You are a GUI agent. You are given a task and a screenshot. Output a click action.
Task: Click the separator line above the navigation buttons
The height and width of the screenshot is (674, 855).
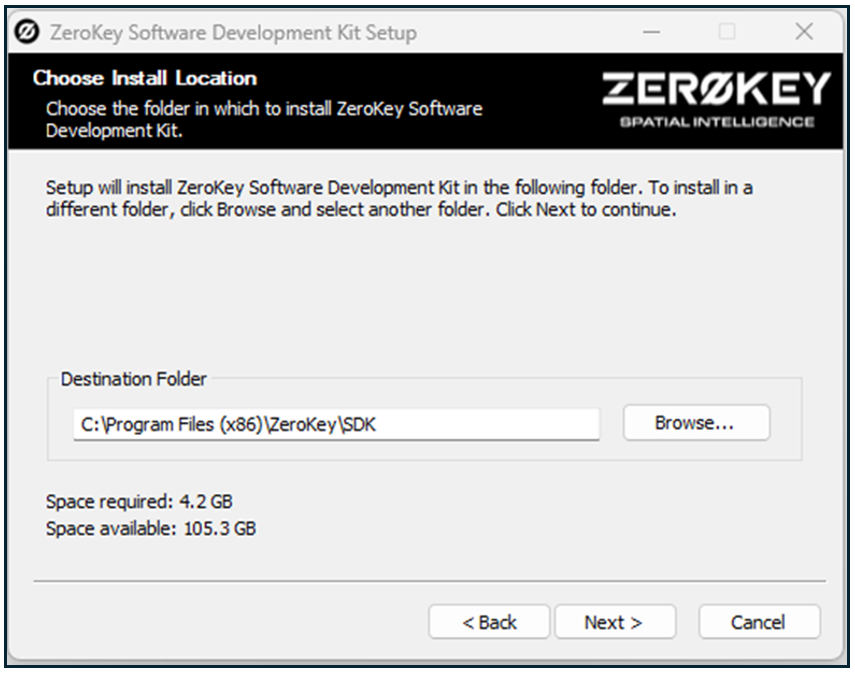(x=429, y=581)
